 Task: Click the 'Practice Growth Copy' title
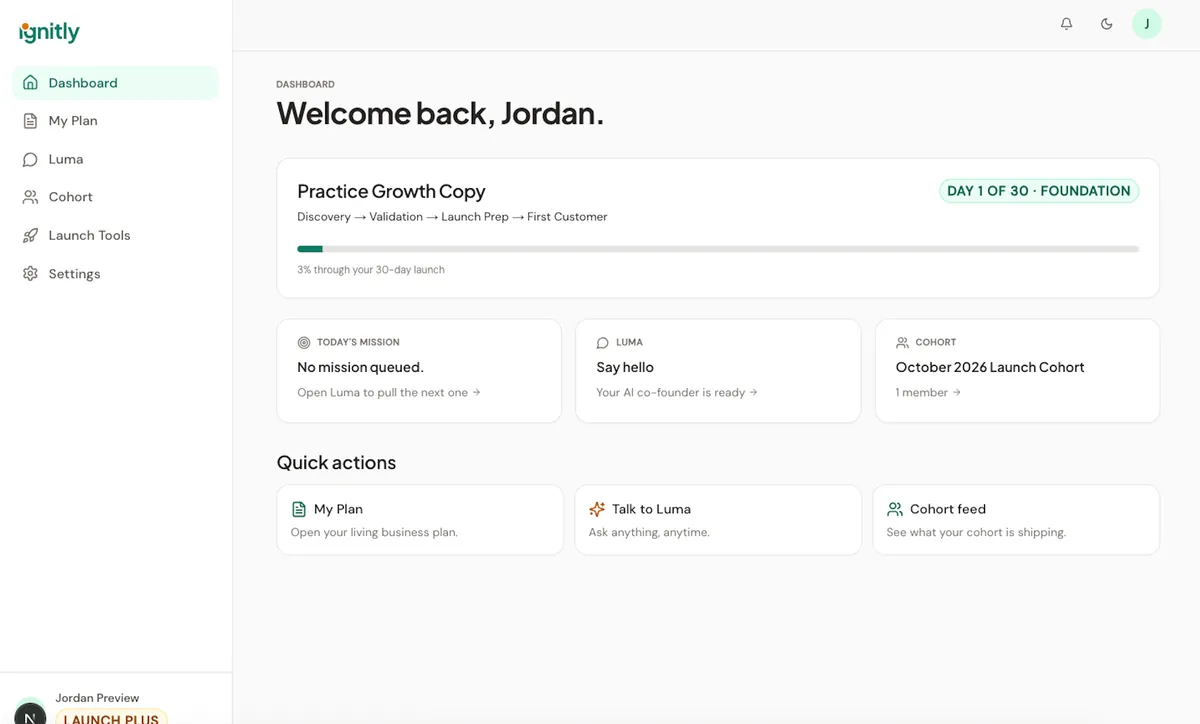[x=391, y=191]
